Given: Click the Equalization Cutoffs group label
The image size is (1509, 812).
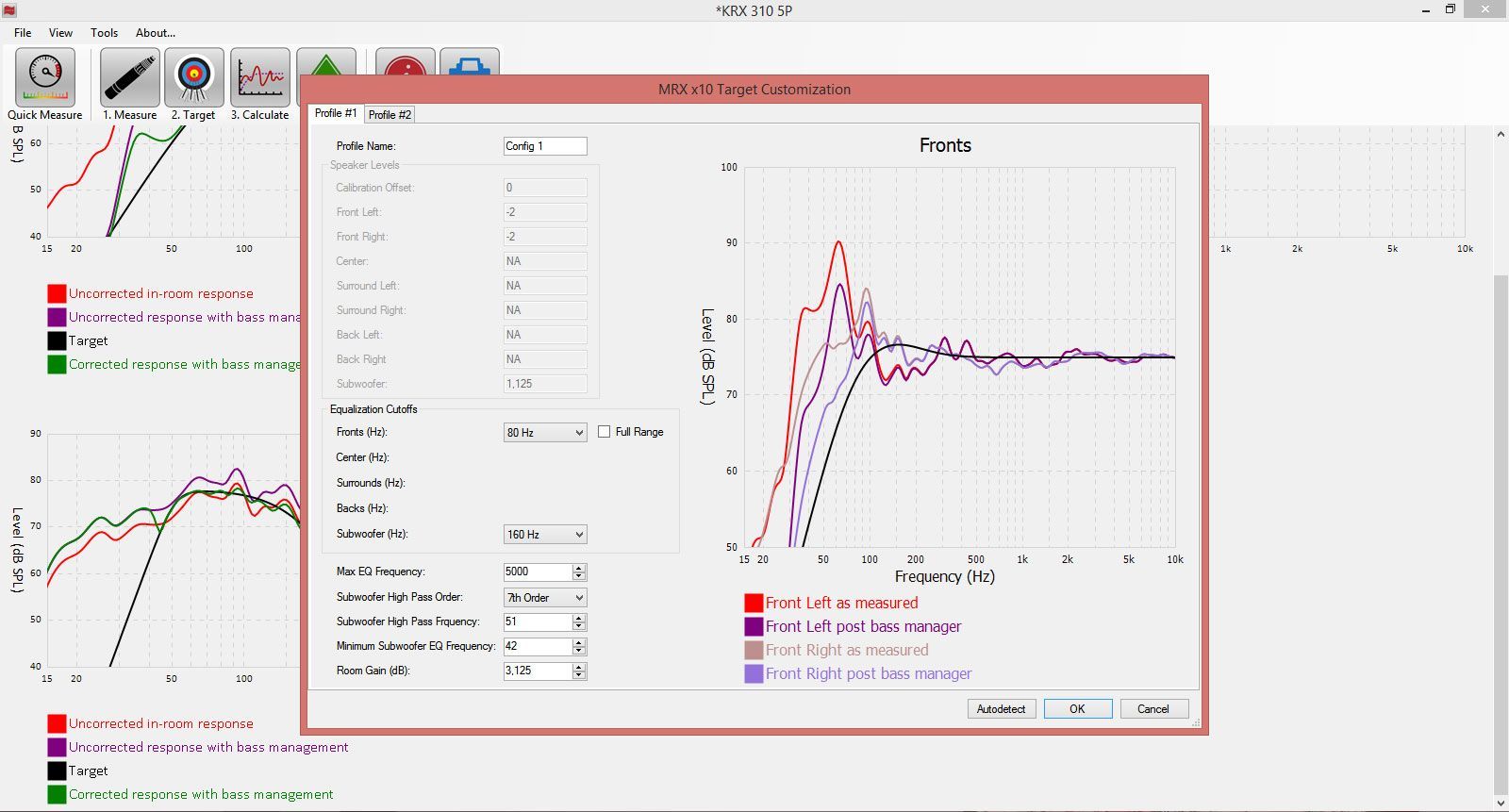Looking at the screenshot, I should pyautogui.click(x=373, y=409).
